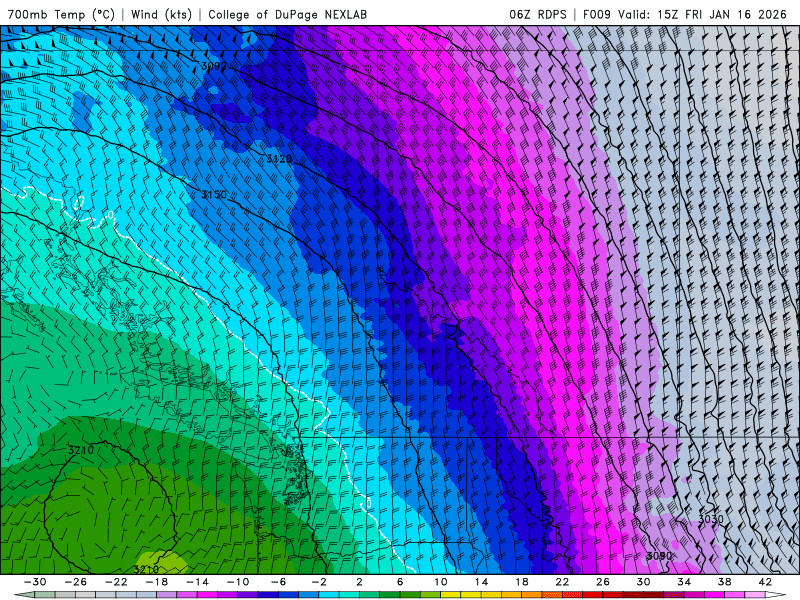The width and height of the screenshot is (800, 600).
Task: Click the 2 colorbar scale label
Action: [x=360, y=582]
